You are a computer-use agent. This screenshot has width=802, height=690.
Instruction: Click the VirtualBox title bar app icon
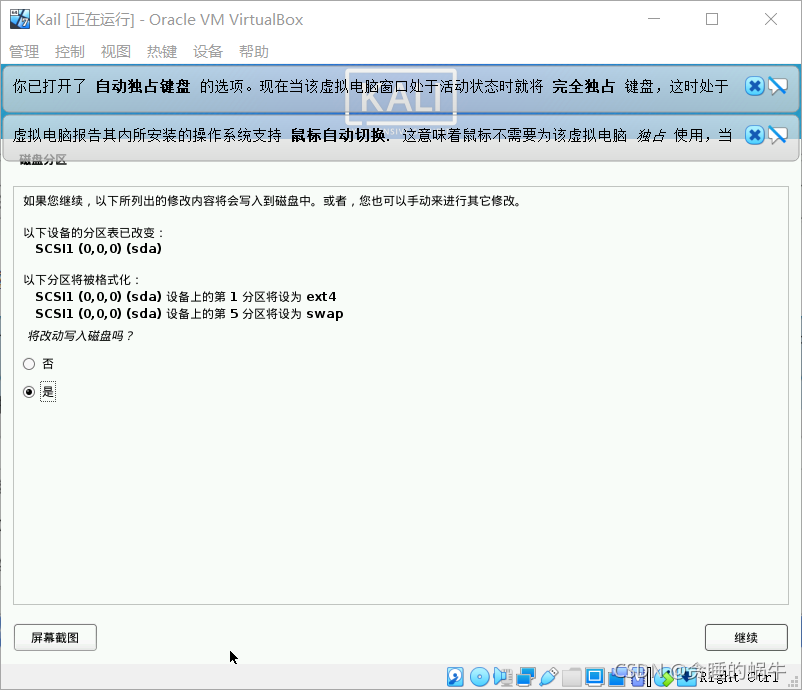coord(20,19)
